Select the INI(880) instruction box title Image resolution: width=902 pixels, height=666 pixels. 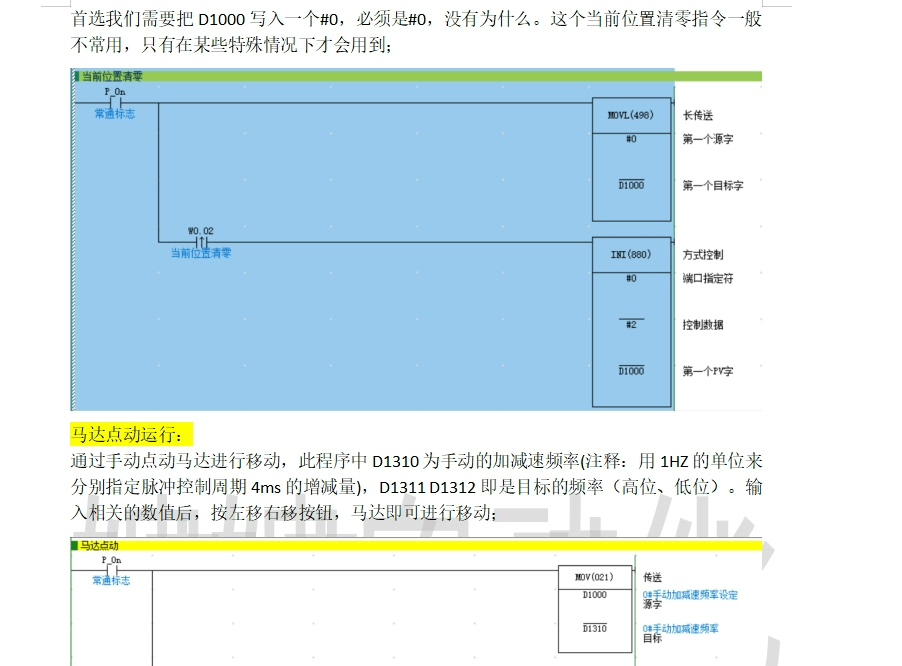pyautogui.click(x=630, y=254)
